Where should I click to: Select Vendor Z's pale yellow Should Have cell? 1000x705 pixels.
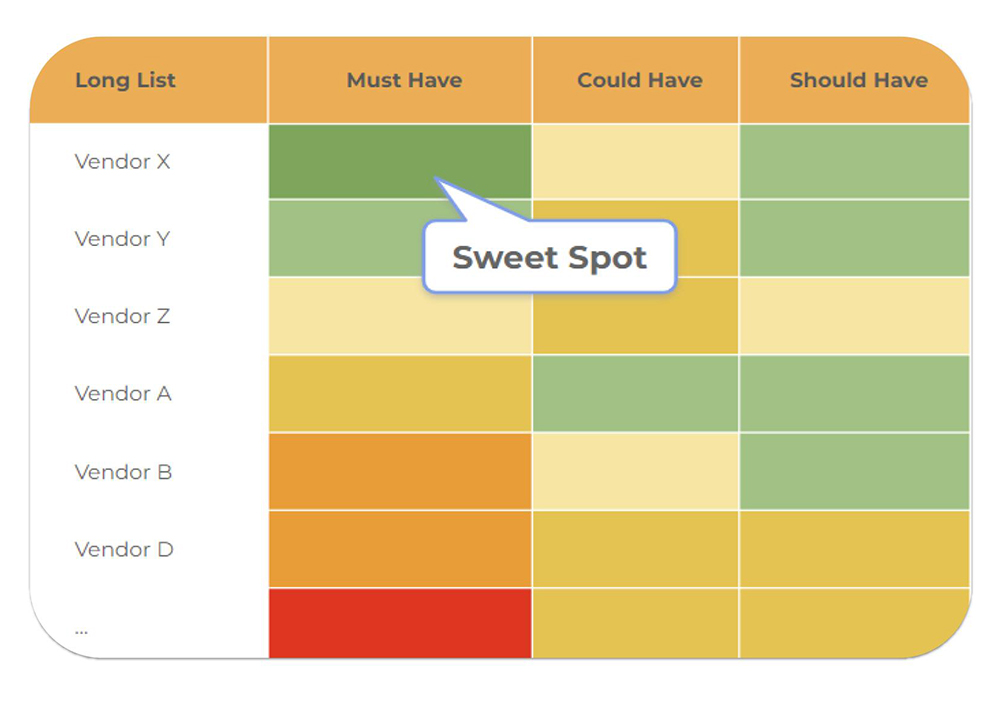[x=854, y=316]
